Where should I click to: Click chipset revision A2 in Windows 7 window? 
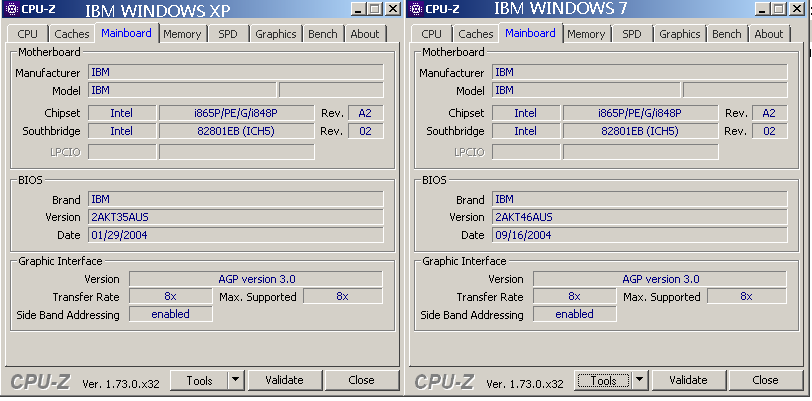click(x=770, y=113)
